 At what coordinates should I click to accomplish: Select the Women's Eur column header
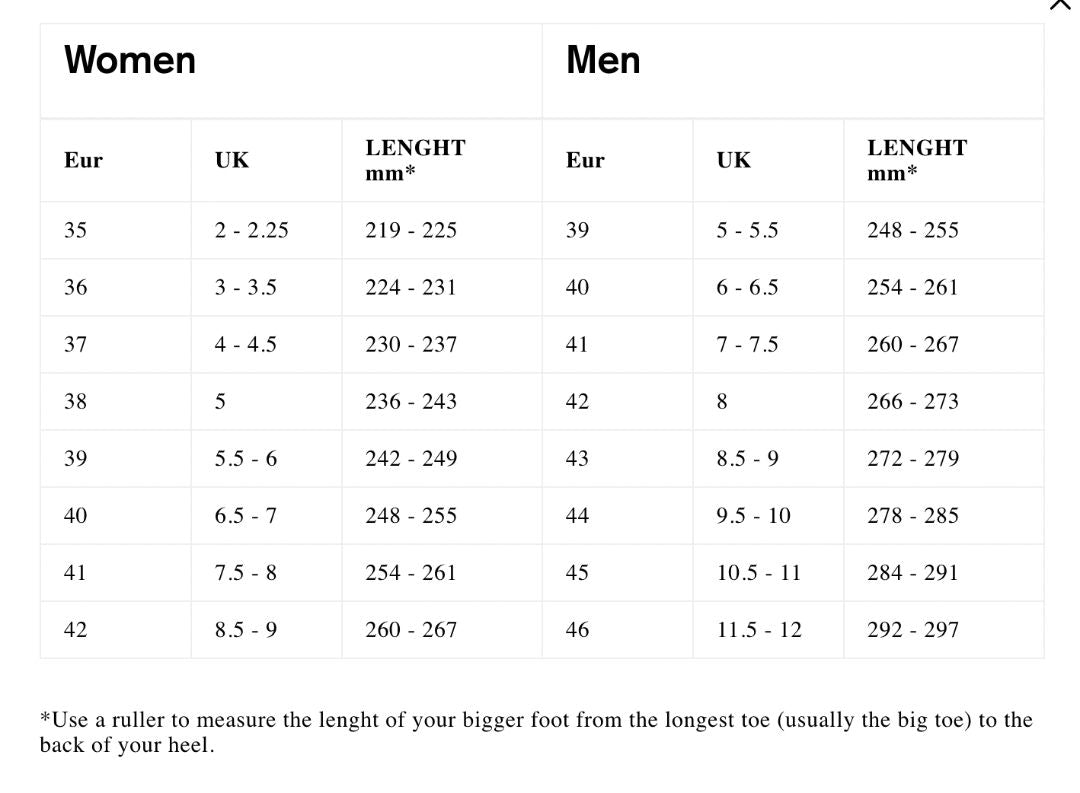83,160
